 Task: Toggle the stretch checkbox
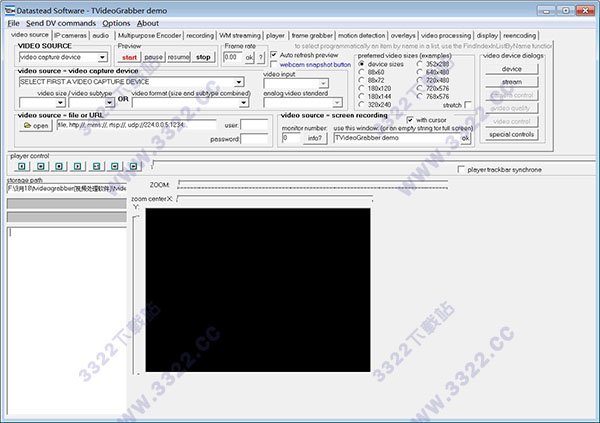(468, 105)
